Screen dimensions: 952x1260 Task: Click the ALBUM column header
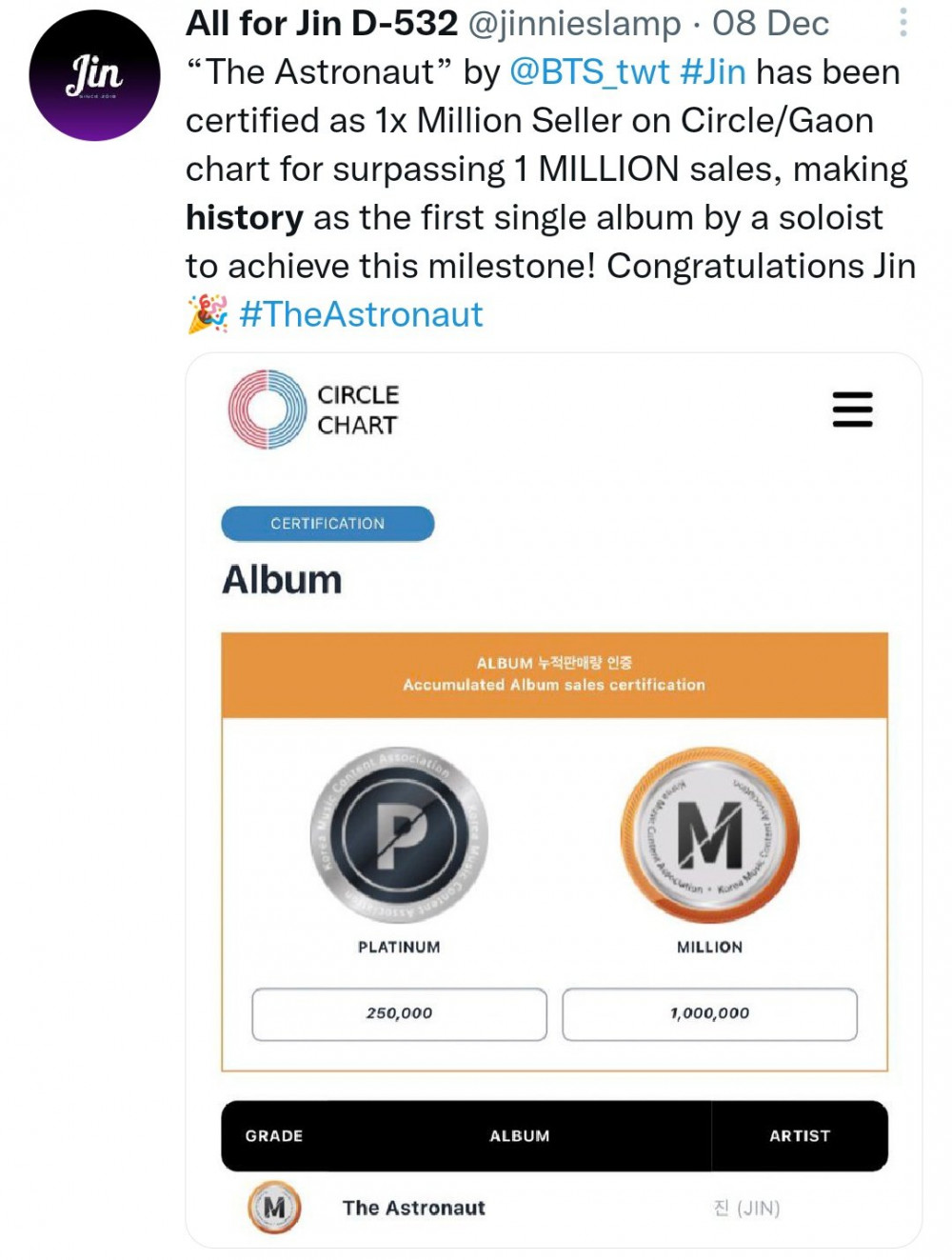520,1135
